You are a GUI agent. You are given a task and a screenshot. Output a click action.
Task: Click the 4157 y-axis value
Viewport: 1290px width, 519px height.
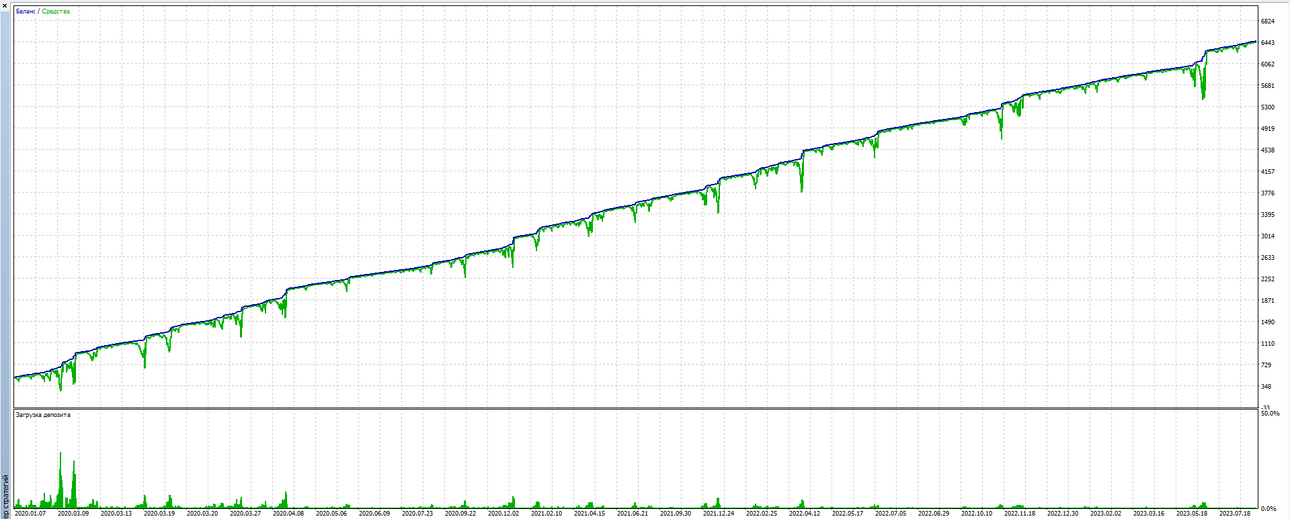(1268, 172)
